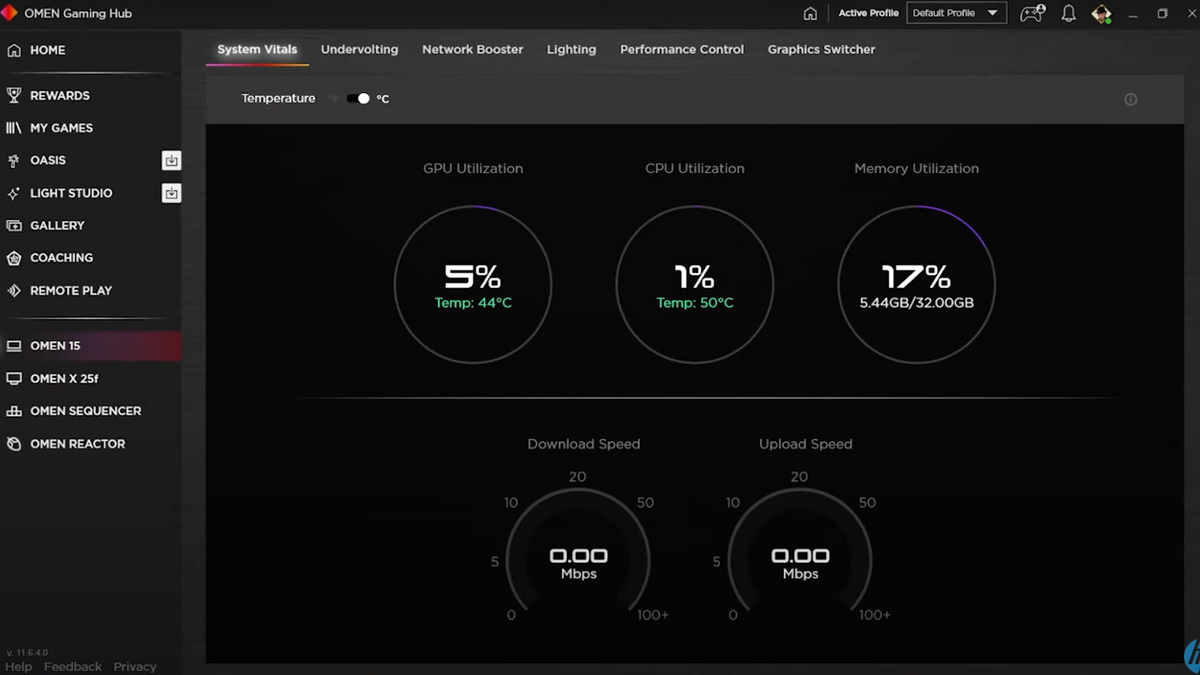This screenshot has height=675, width=1200.
Task: Click the My Games library icon
Action: (x=14, y=128)
